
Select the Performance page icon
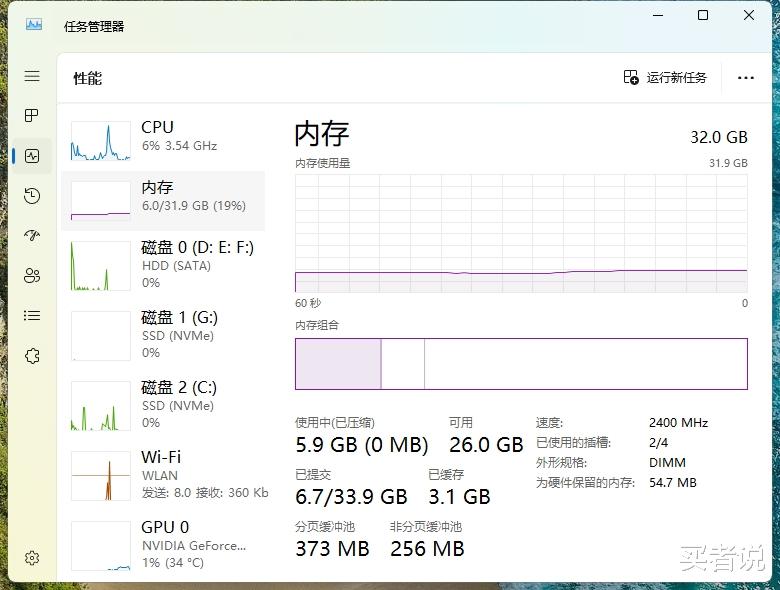(32, 156)
